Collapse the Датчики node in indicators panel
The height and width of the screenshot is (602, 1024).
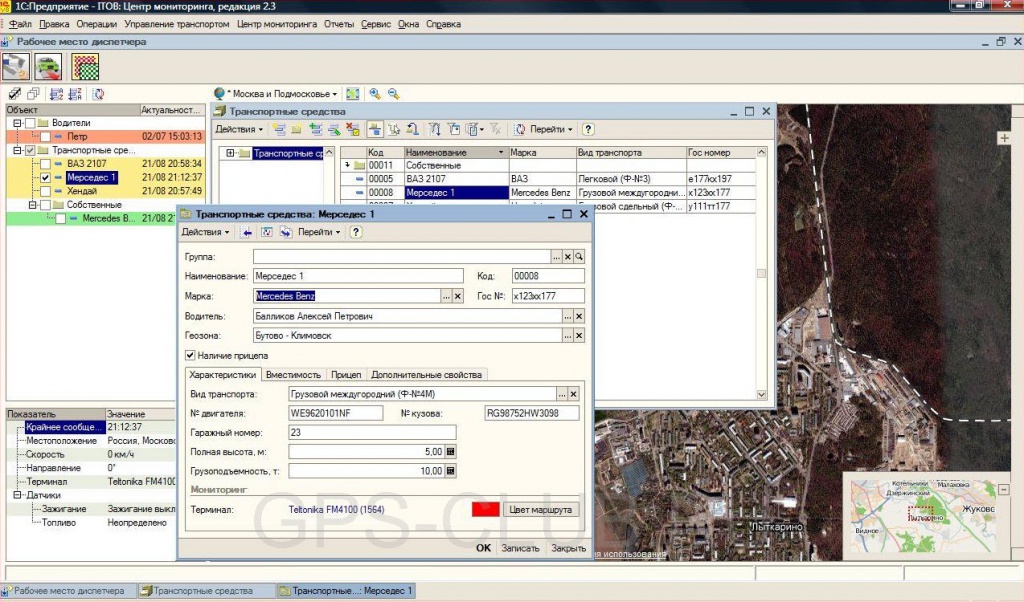[18, 495]
